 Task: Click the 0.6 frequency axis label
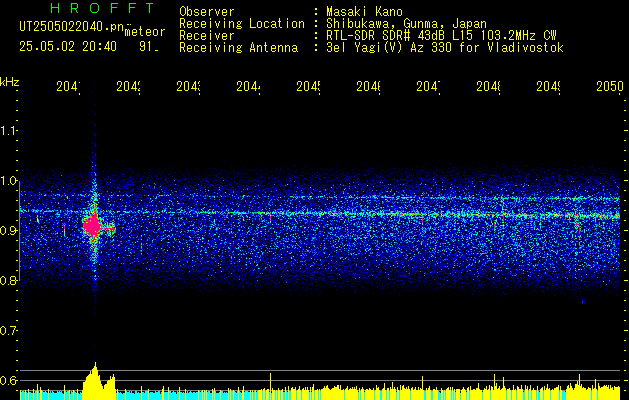coord(9,380)
